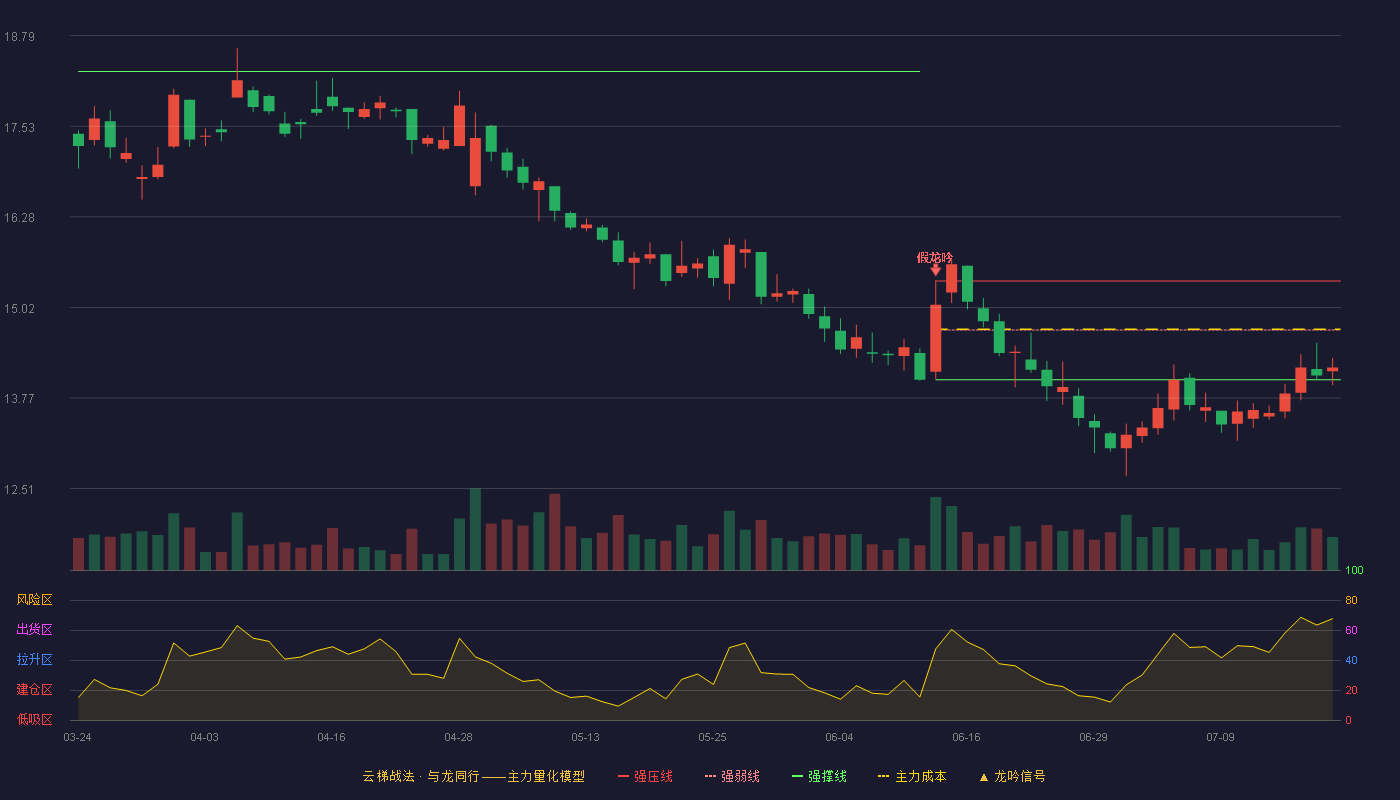
Task: Click the 04-03 date label
Action: click(x=204, y=737)
